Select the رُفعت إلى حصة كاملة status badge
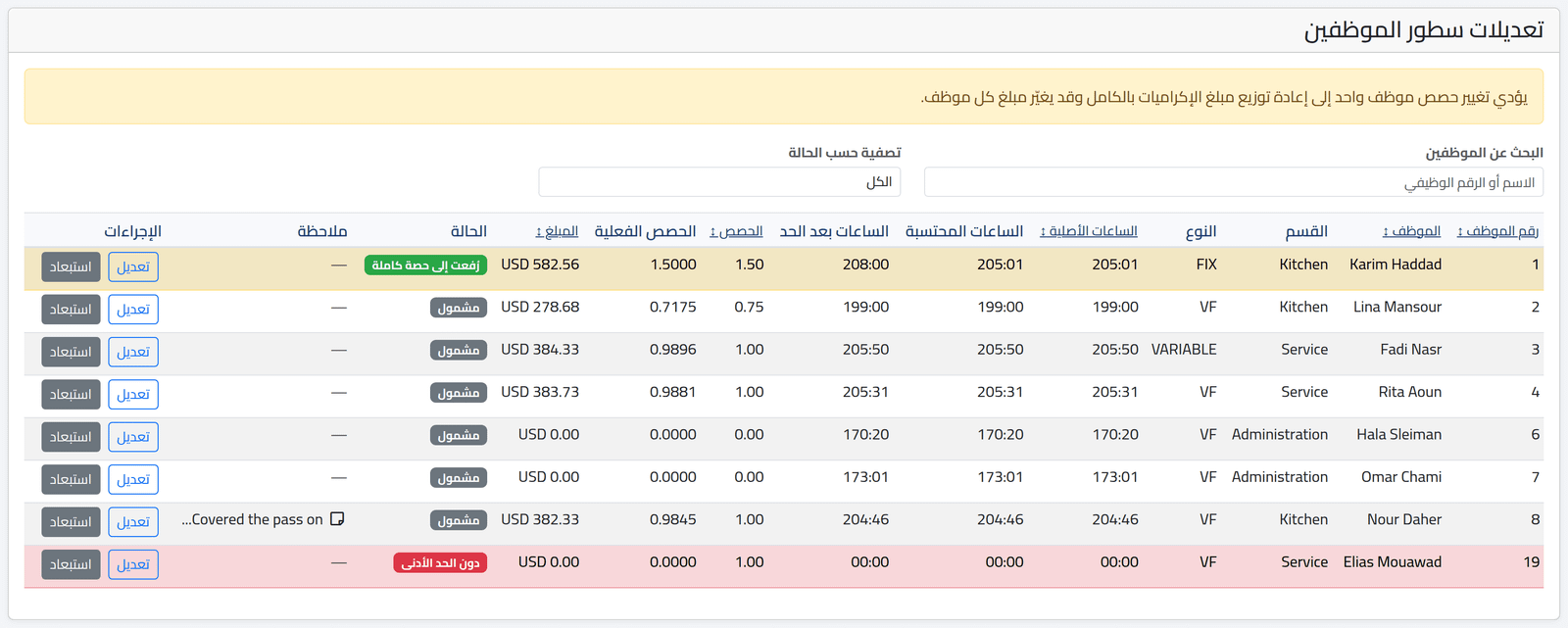This screenshot has height=628, width=1568. [x=425, y=266]
